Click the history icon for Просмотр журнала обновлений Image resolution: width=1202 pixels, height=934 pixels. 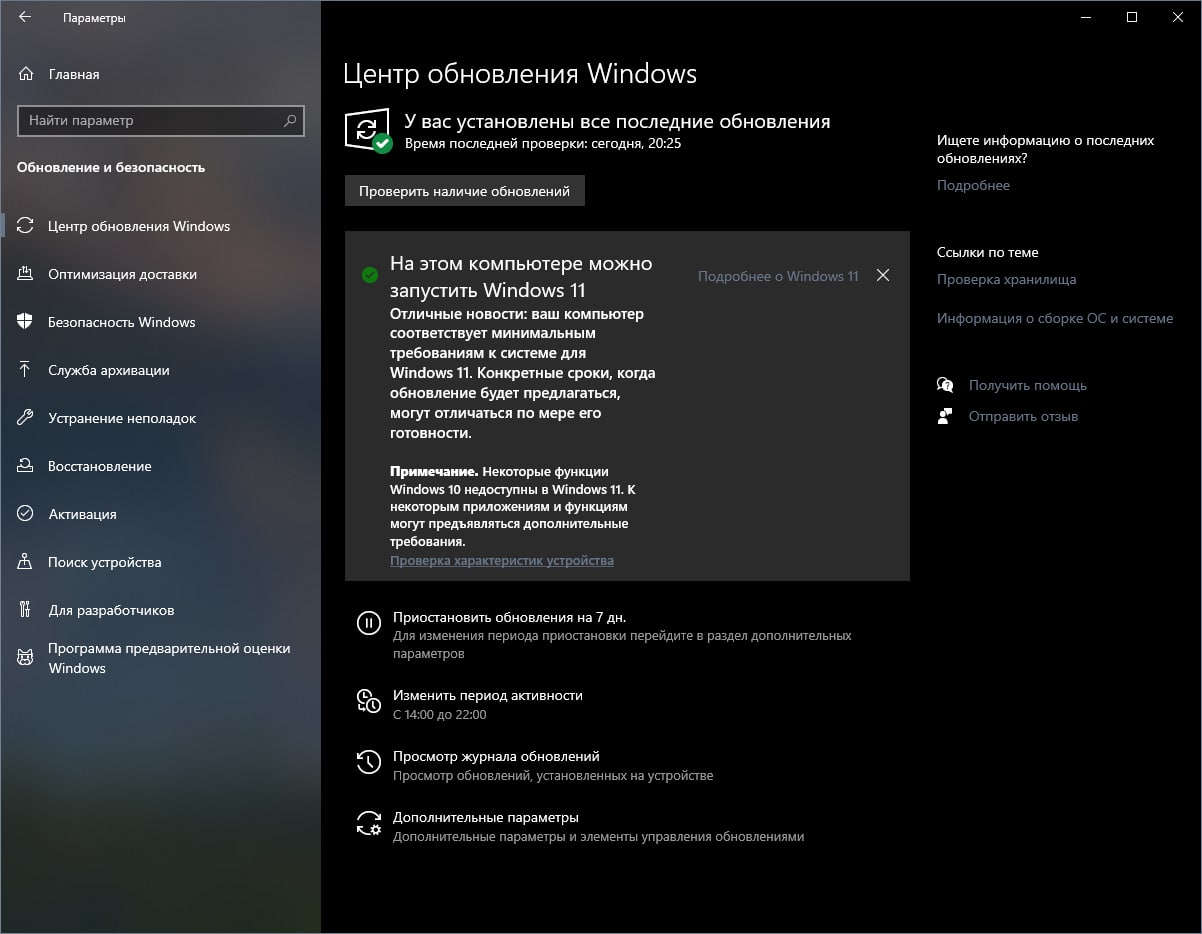click(x=369, y=763)
